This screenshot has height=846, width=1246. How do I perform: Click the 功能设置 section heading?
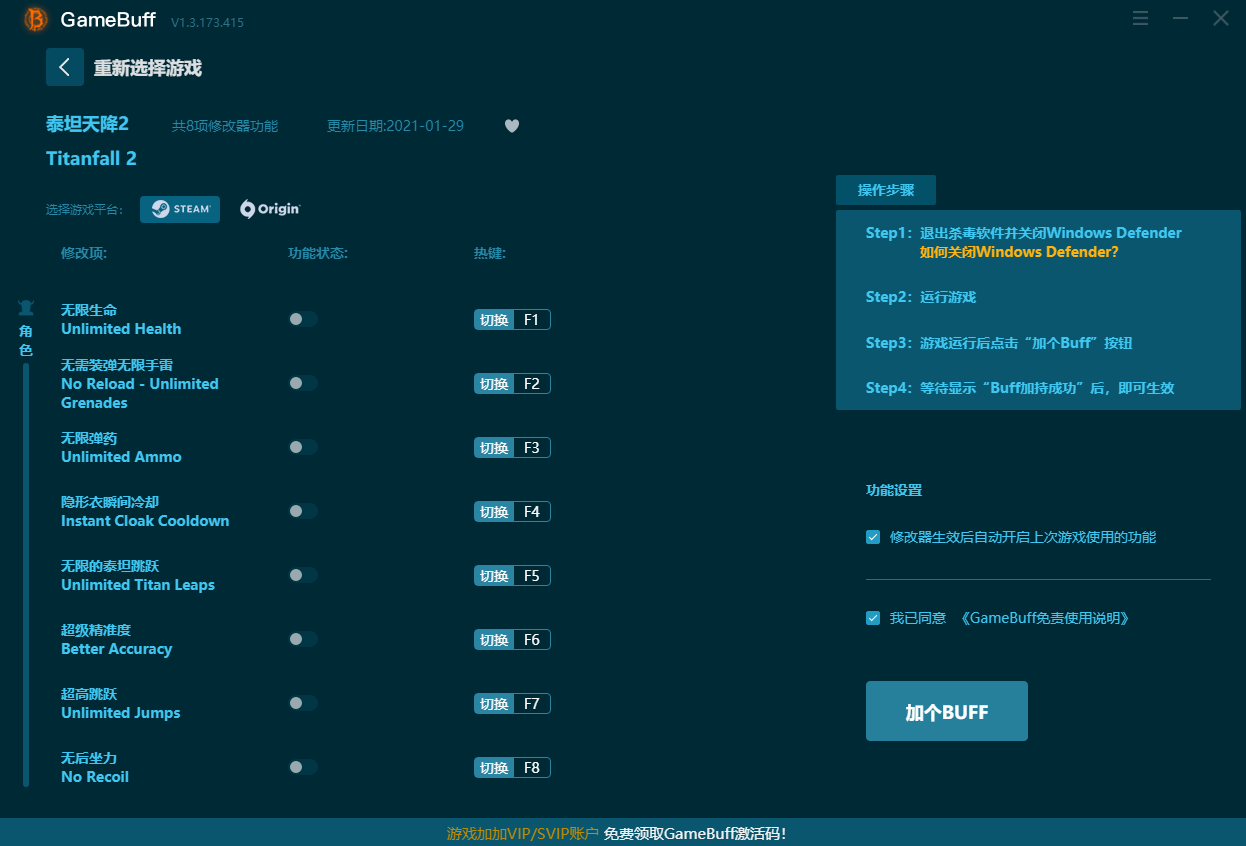[x=894, y=490]
